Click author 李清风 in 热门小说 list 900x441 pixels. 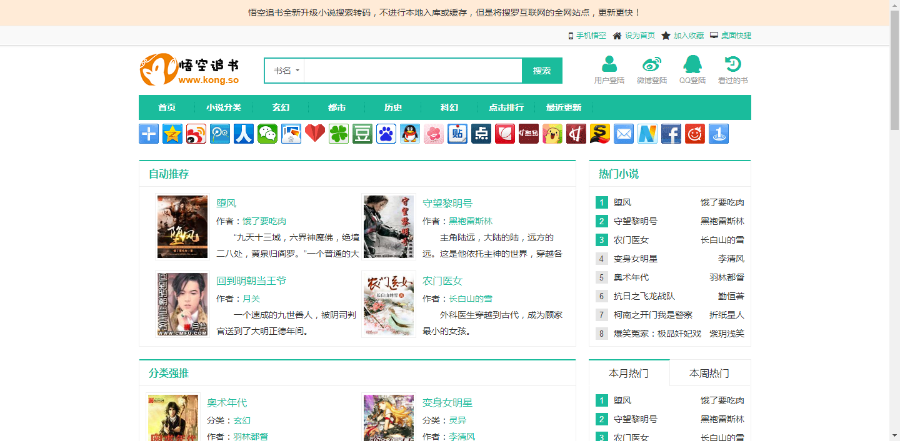coord(731,258)
